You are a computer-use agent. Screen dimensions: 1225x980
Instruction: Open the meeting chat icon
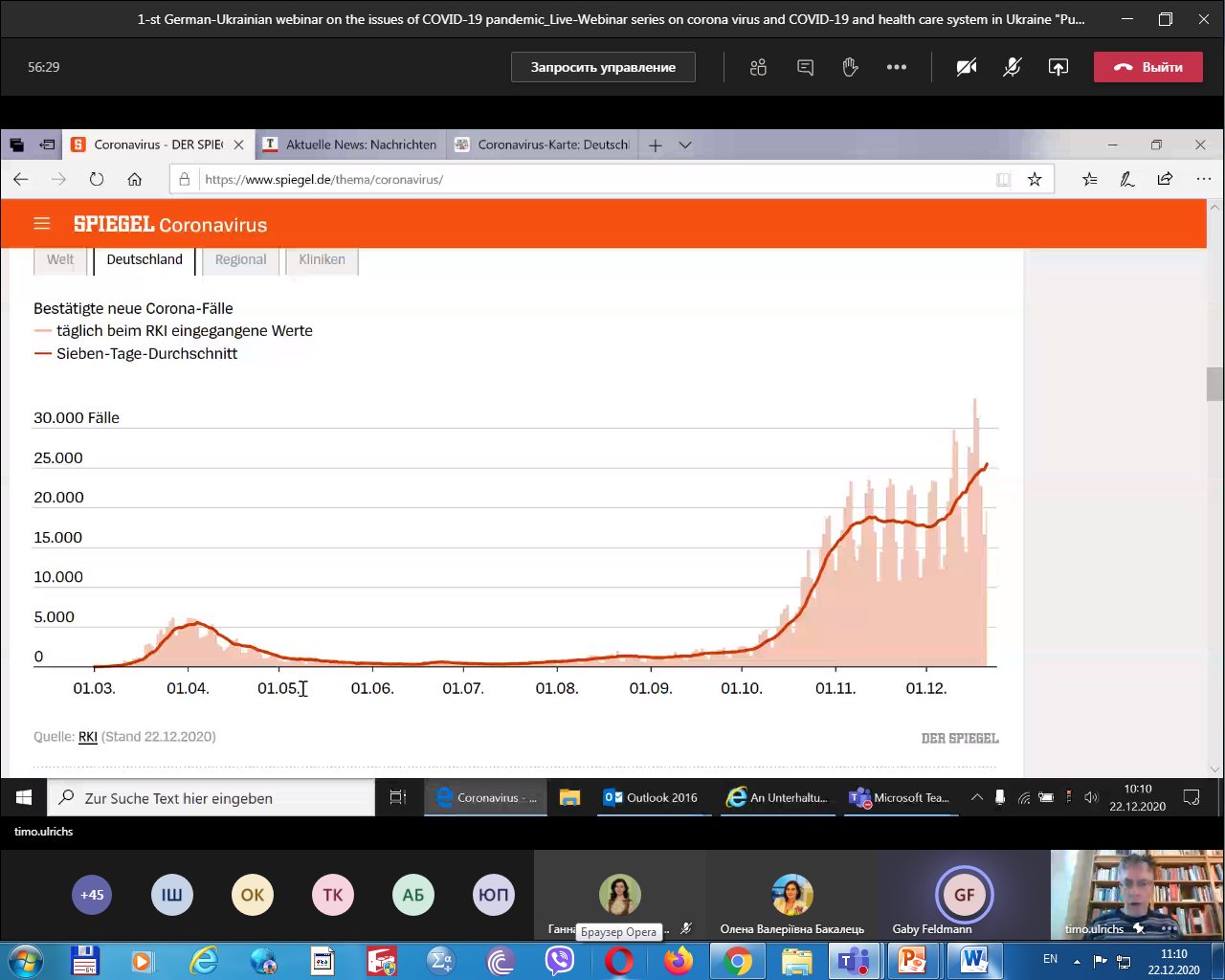click(805, 67)
